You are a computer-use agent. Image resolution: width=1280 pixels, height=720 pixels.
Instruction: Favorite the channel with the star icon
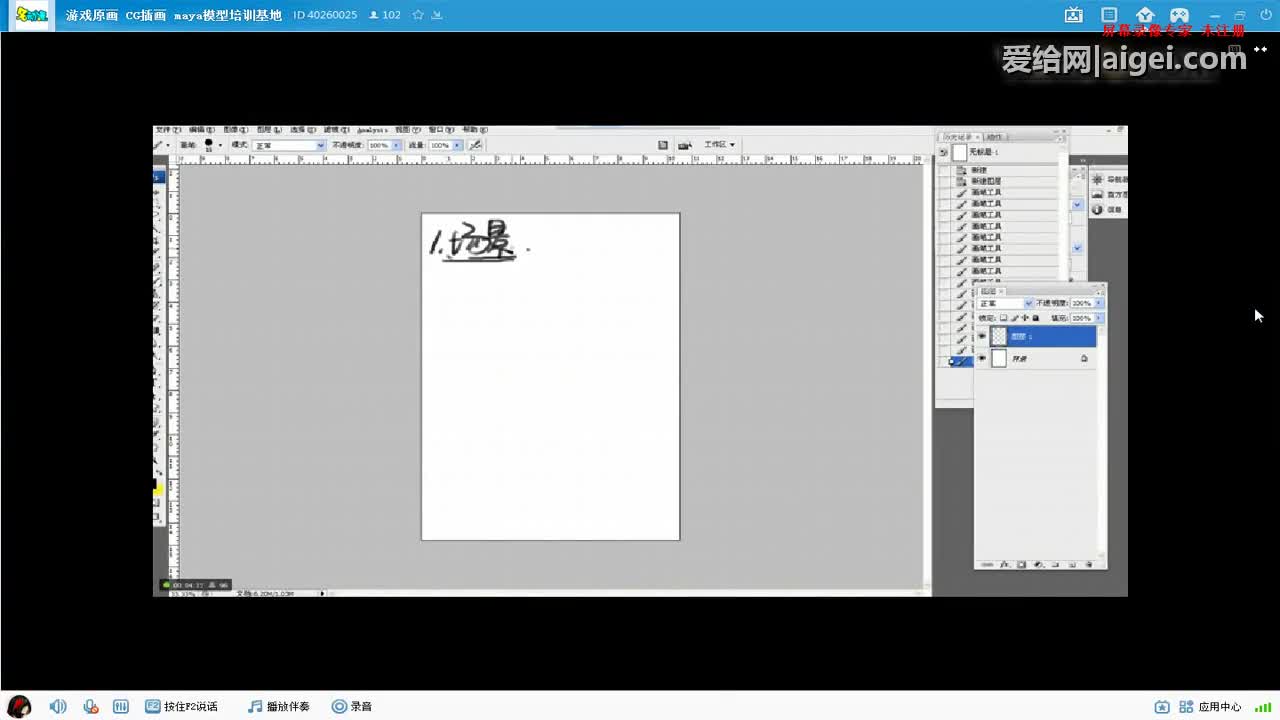(x=418, y=15)
